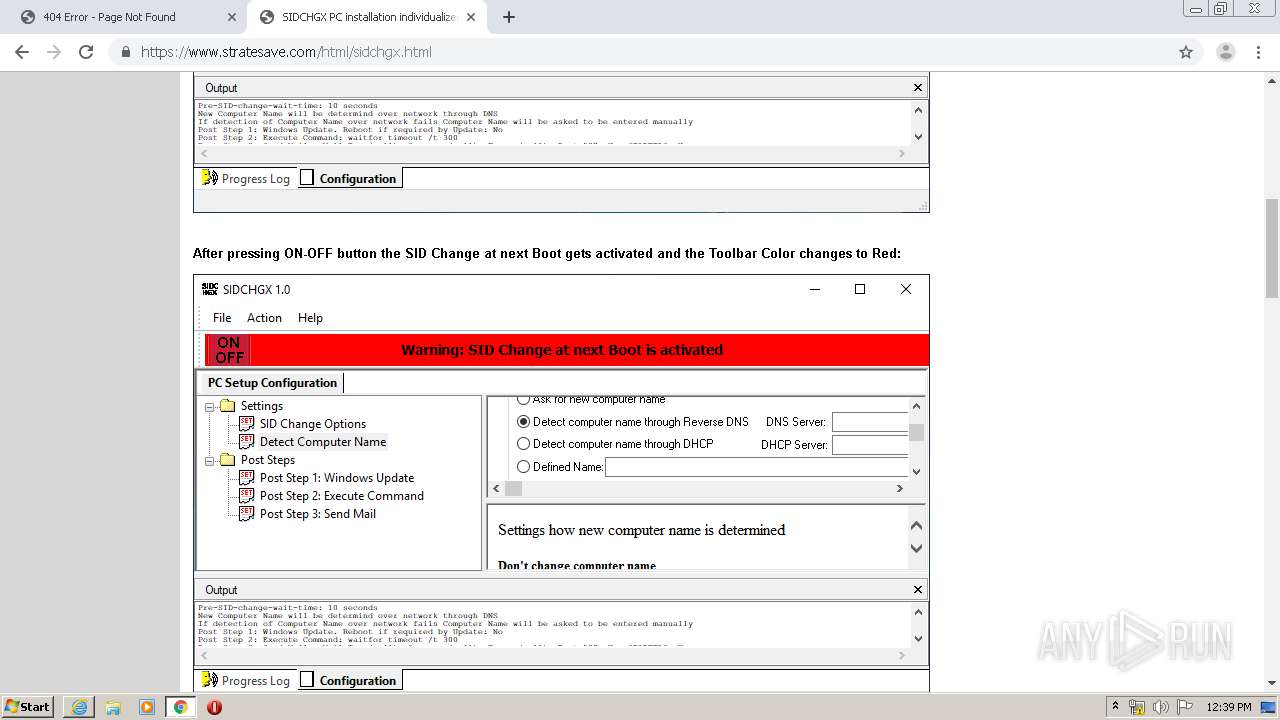Click the Post Step 2 item icon
This screenshot has height=720, width=1280.
246,496
